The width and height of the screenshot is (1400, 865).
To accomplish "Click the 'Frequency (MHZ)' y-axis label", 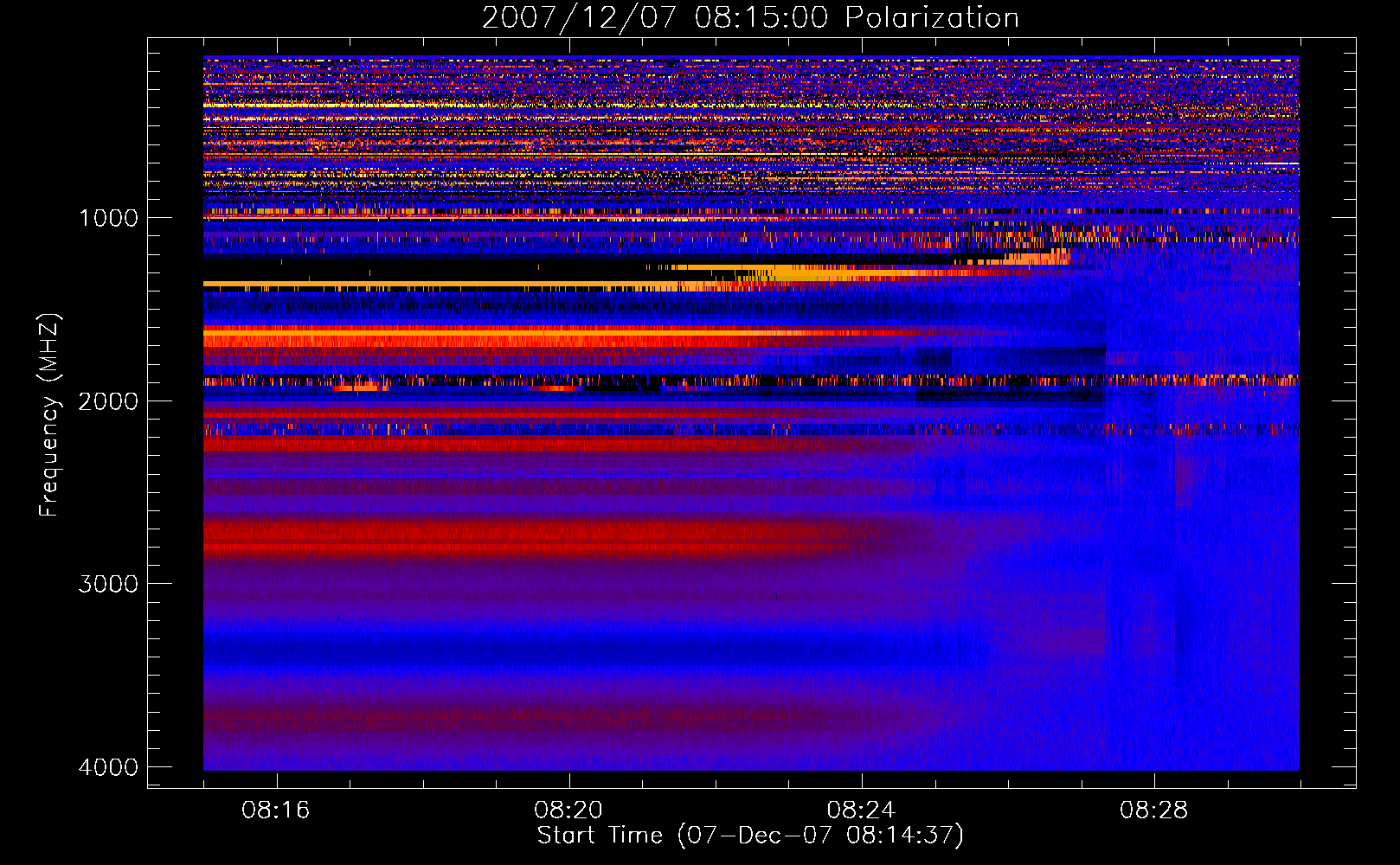I will pos(48,415).
